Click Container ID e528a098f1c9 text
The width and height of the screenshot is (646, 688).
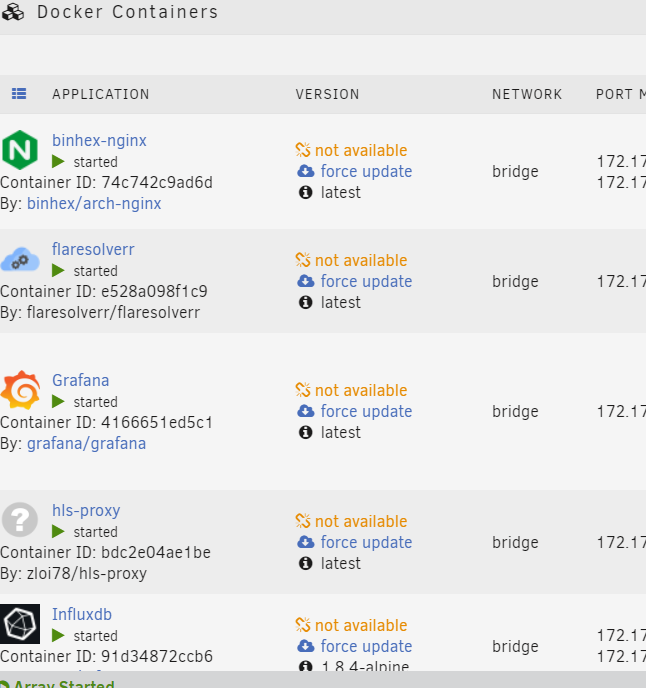104,291
